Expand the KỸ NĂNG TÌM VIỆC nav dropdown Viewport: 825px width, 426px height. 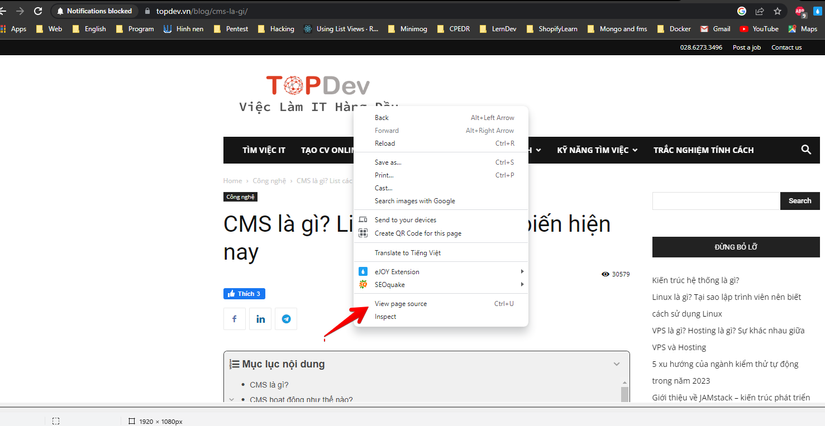pyautogui.click(x=597, y=150)
